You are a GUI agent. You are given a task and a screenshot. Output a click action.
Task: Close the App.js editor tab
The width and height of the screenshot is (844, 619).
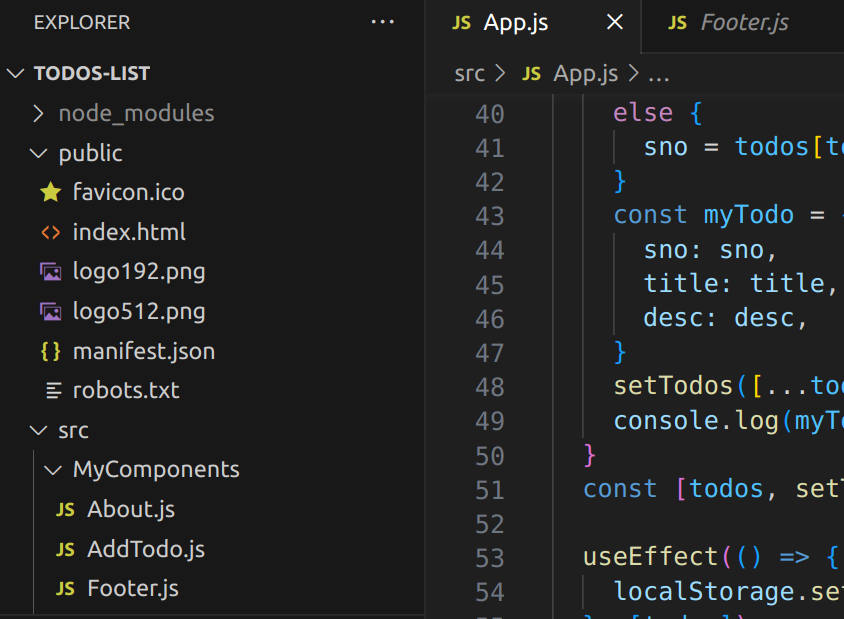(615, 22)
